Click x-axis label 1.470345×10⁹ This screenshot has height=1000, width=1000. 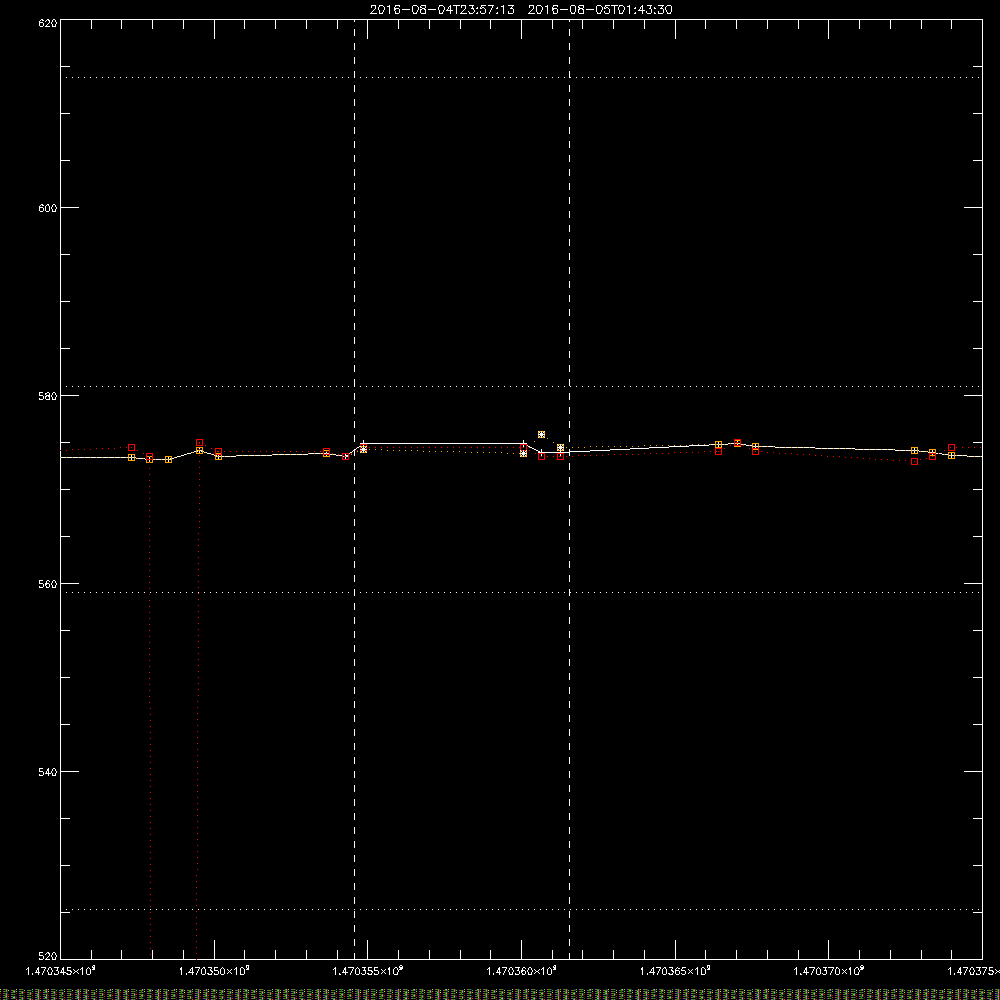[61, 971]
